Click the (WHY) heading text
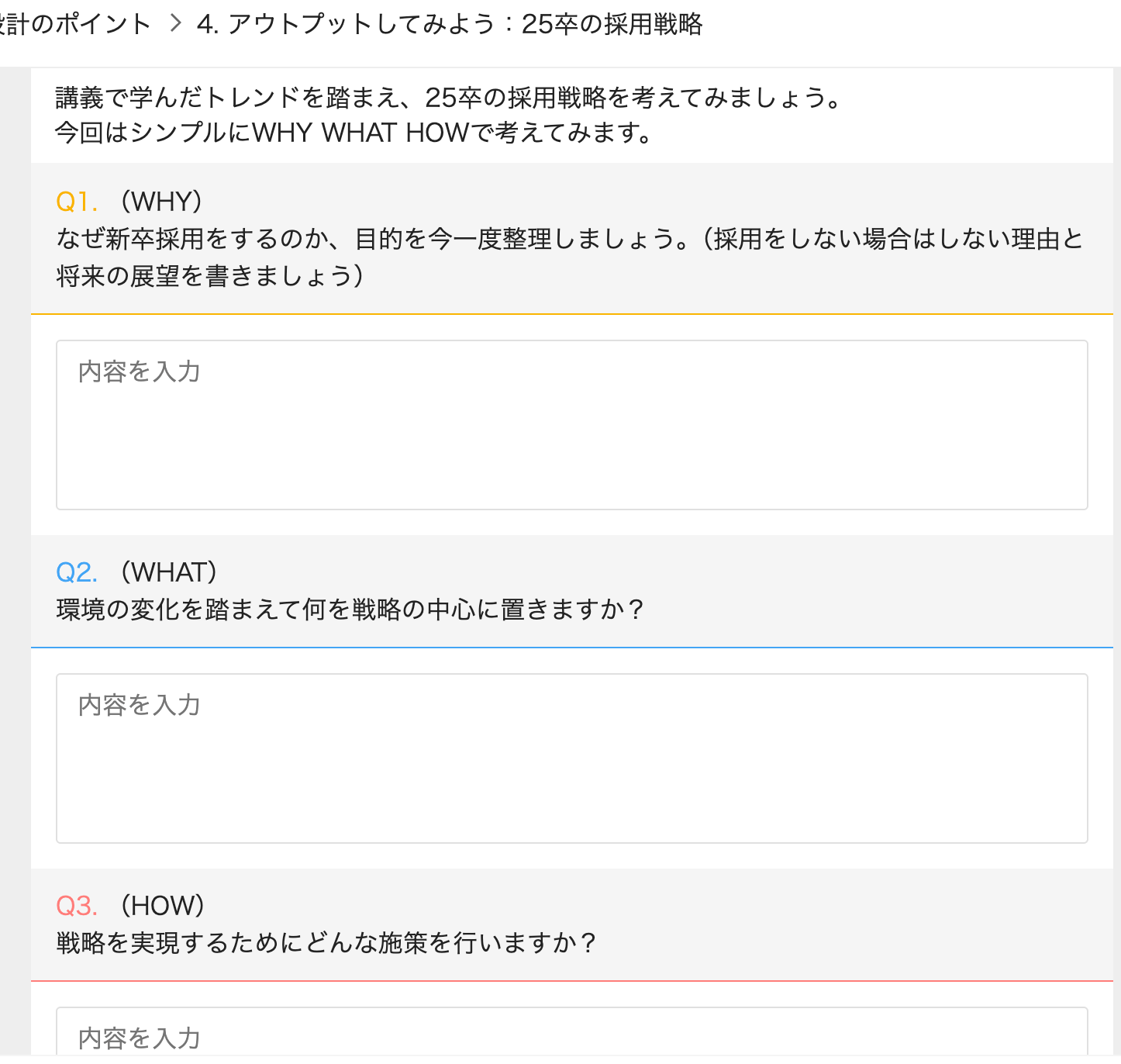The width and height of the screenshot is (1121, 1064). [161, 202]
